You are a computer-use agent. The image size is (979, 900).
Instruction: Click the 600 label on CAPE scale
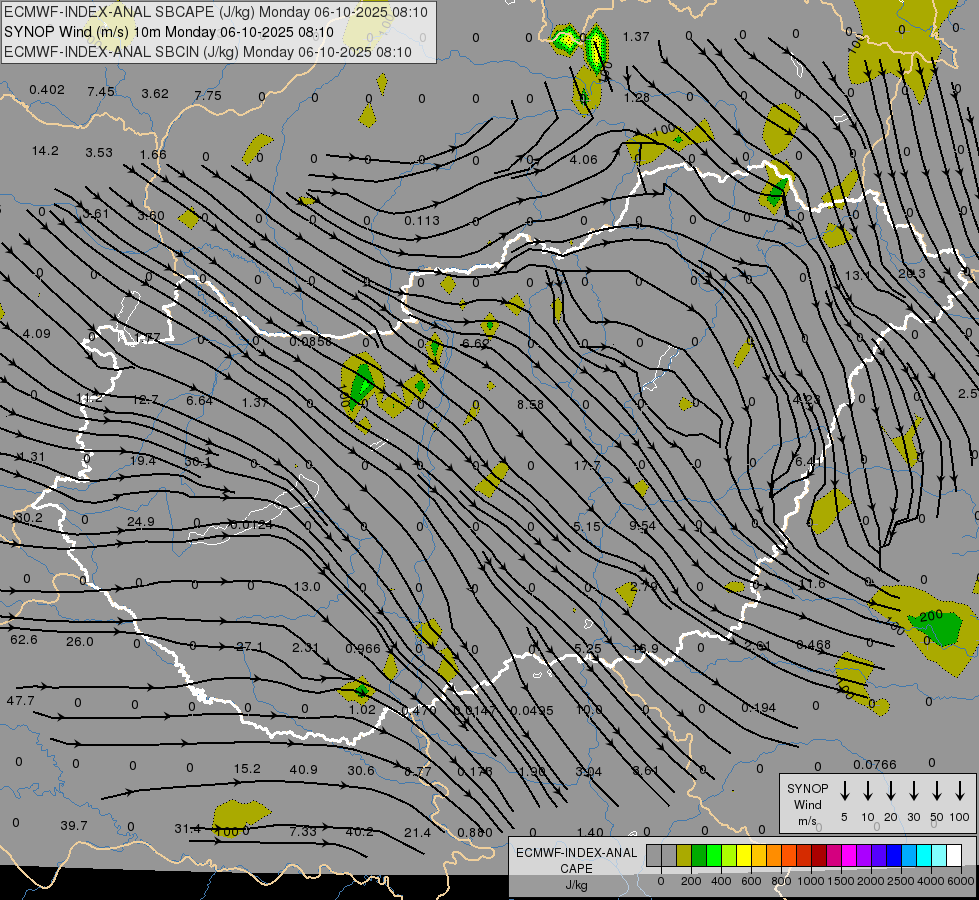[x=751, y=881]
